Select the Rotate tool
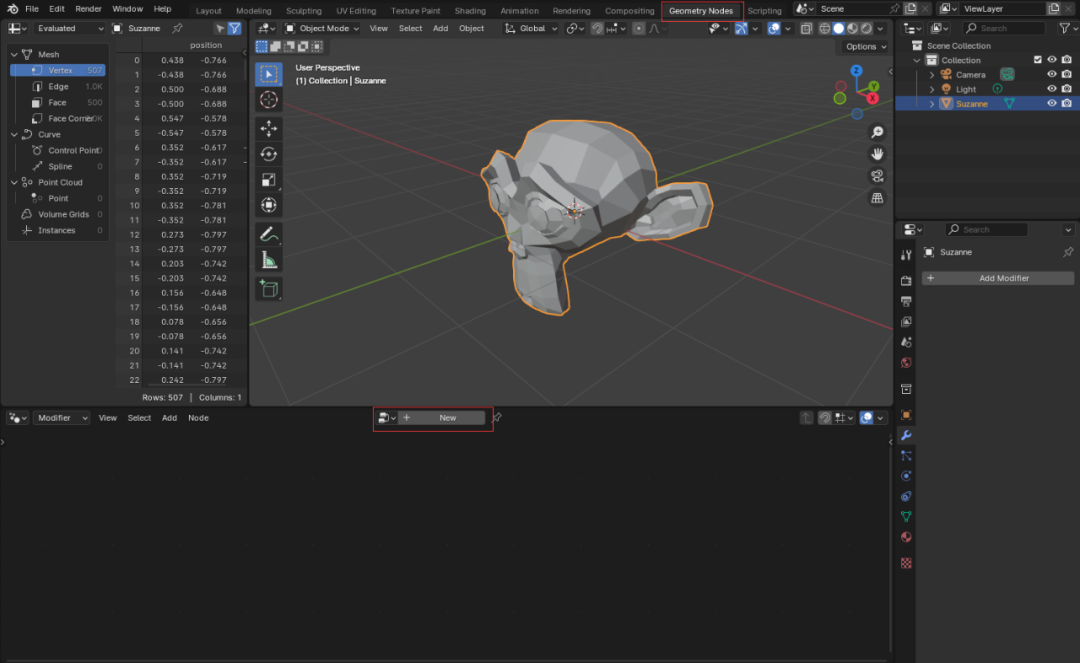The height and width of the screenshot is (663, 1080). [x=268, y=154]
